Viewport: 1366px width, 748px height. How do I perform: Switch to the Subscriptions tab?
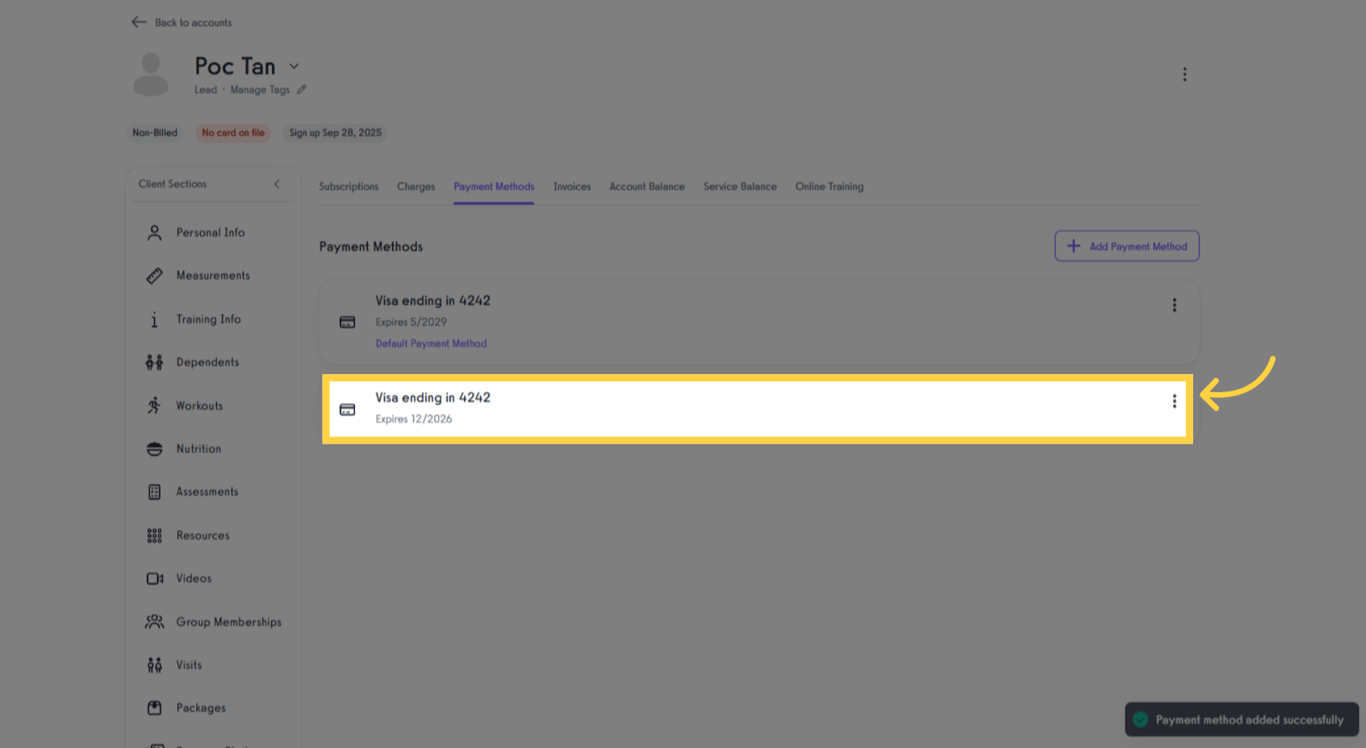pyautogui.click(x=349, y=187)
